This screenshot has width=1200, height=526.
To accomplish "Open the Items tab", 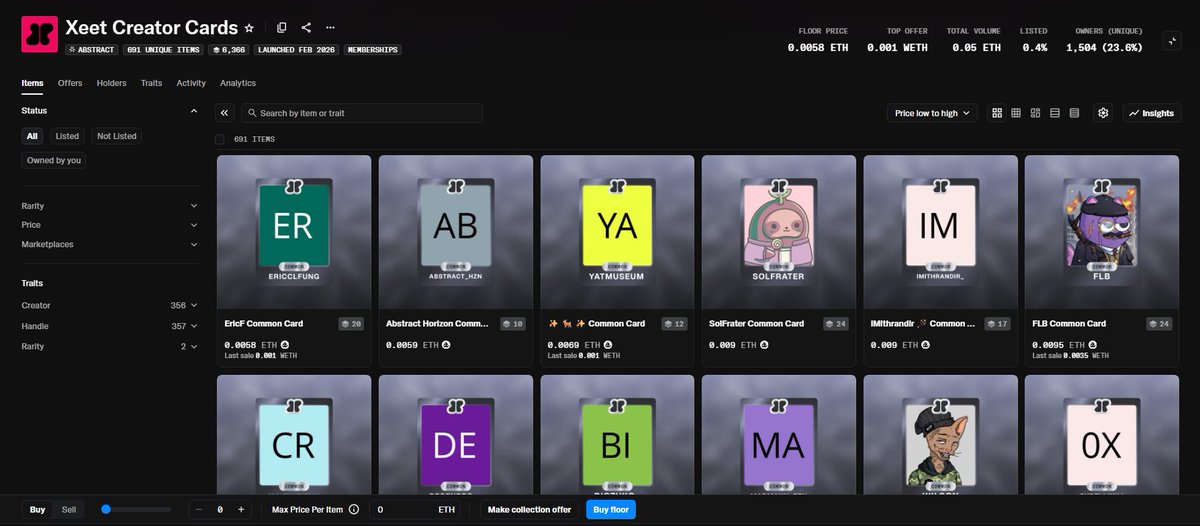I will (x=33, y=83).
